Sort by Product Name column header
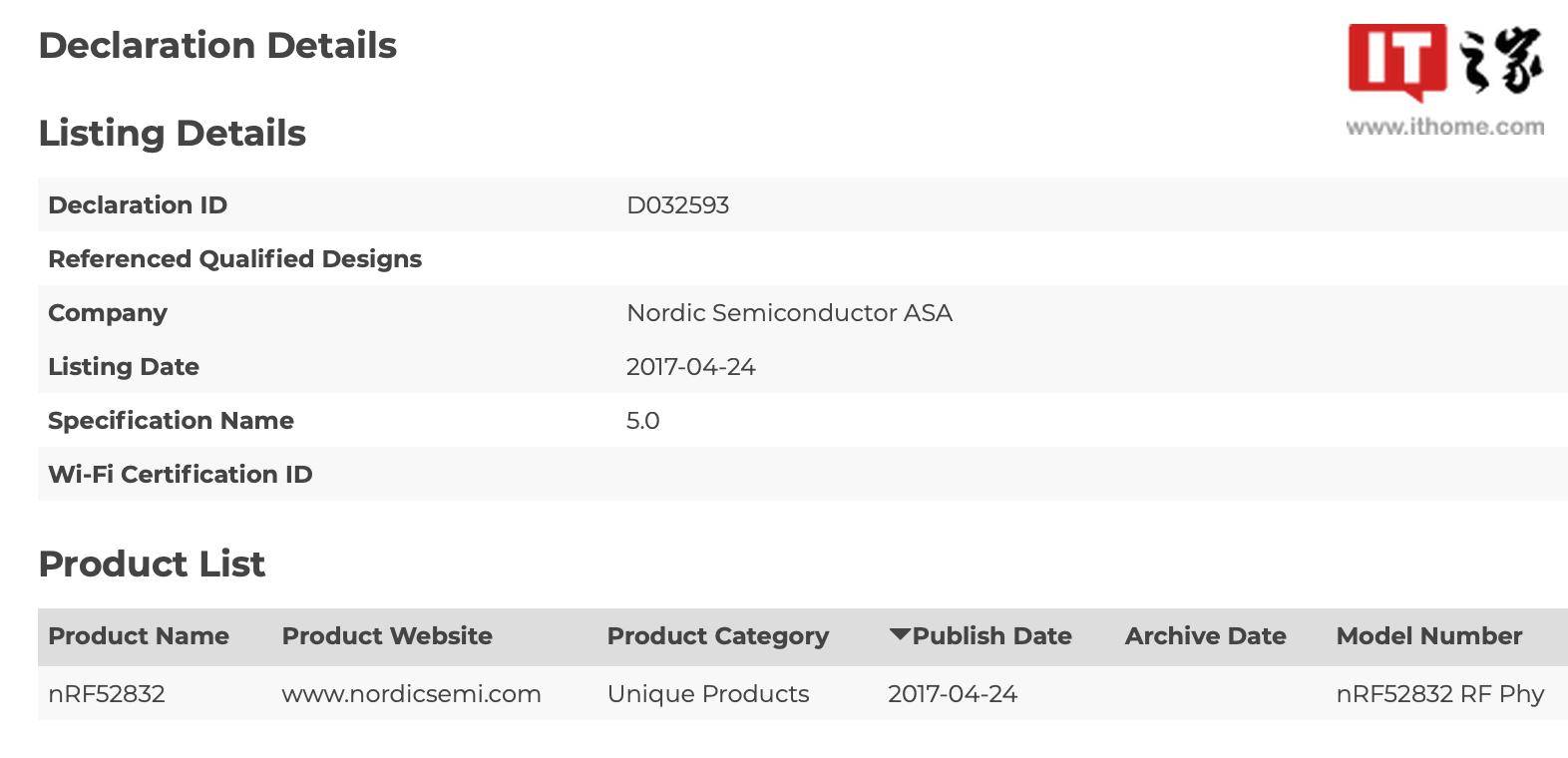Screen dimensions: 1568x758 coord(139,636)
